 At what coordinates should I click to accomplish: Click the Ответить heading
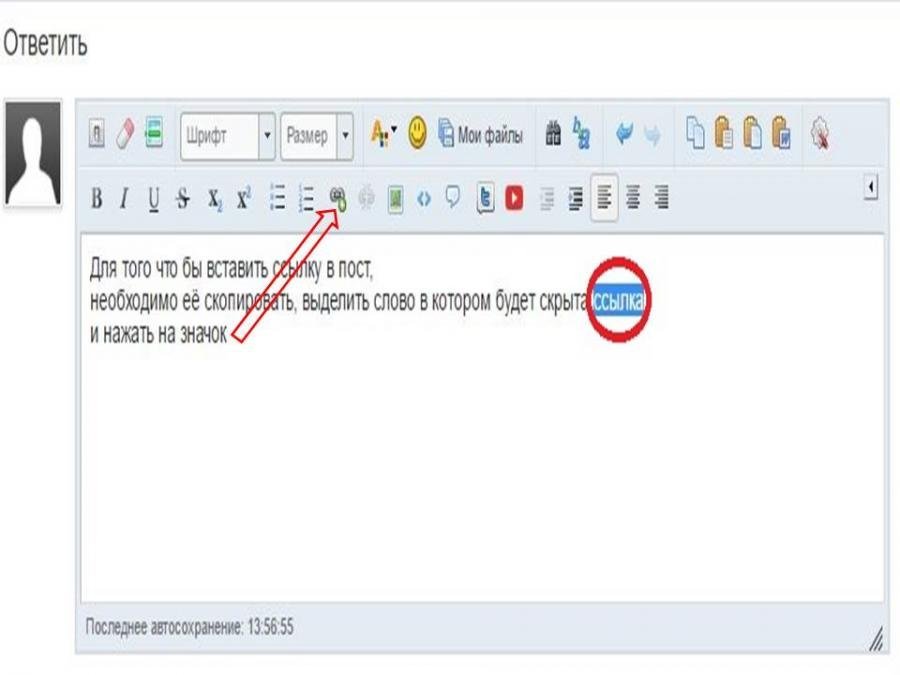point(45,44)
